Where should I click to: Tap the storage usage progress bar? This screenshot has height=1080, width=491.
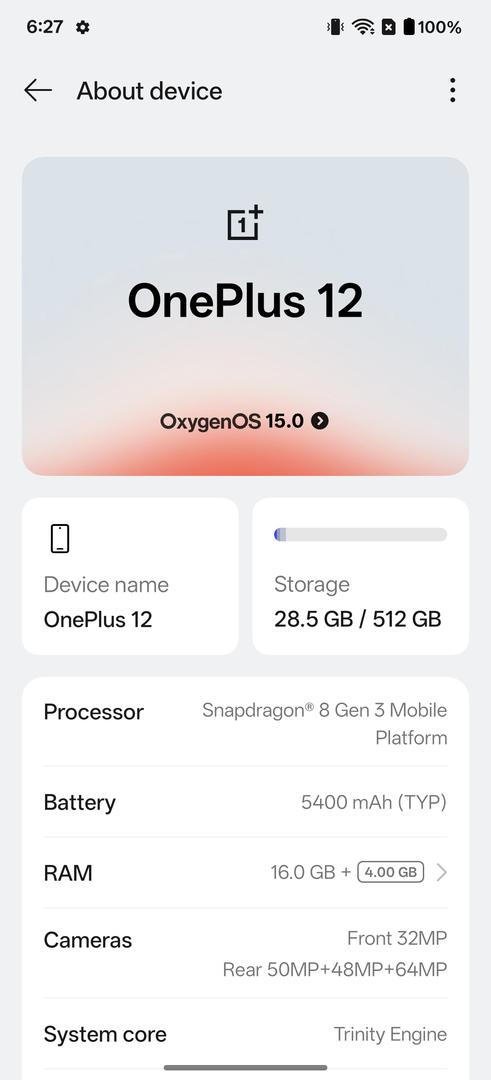pyautogui.click(x=360, y=534)
